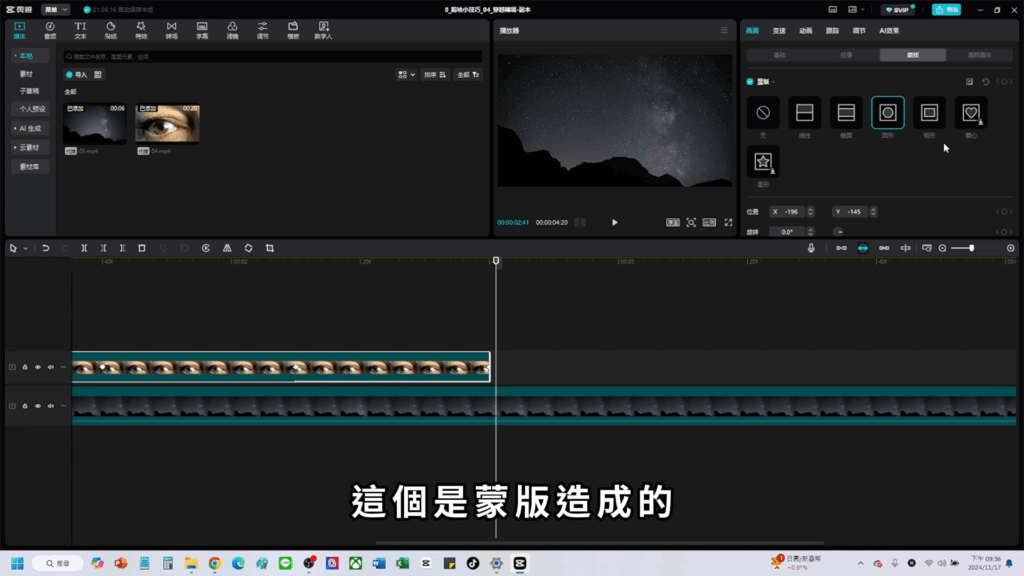Select the star (星形) mask
This screenshot has height=576, width=1024.
tap(763, 161)
